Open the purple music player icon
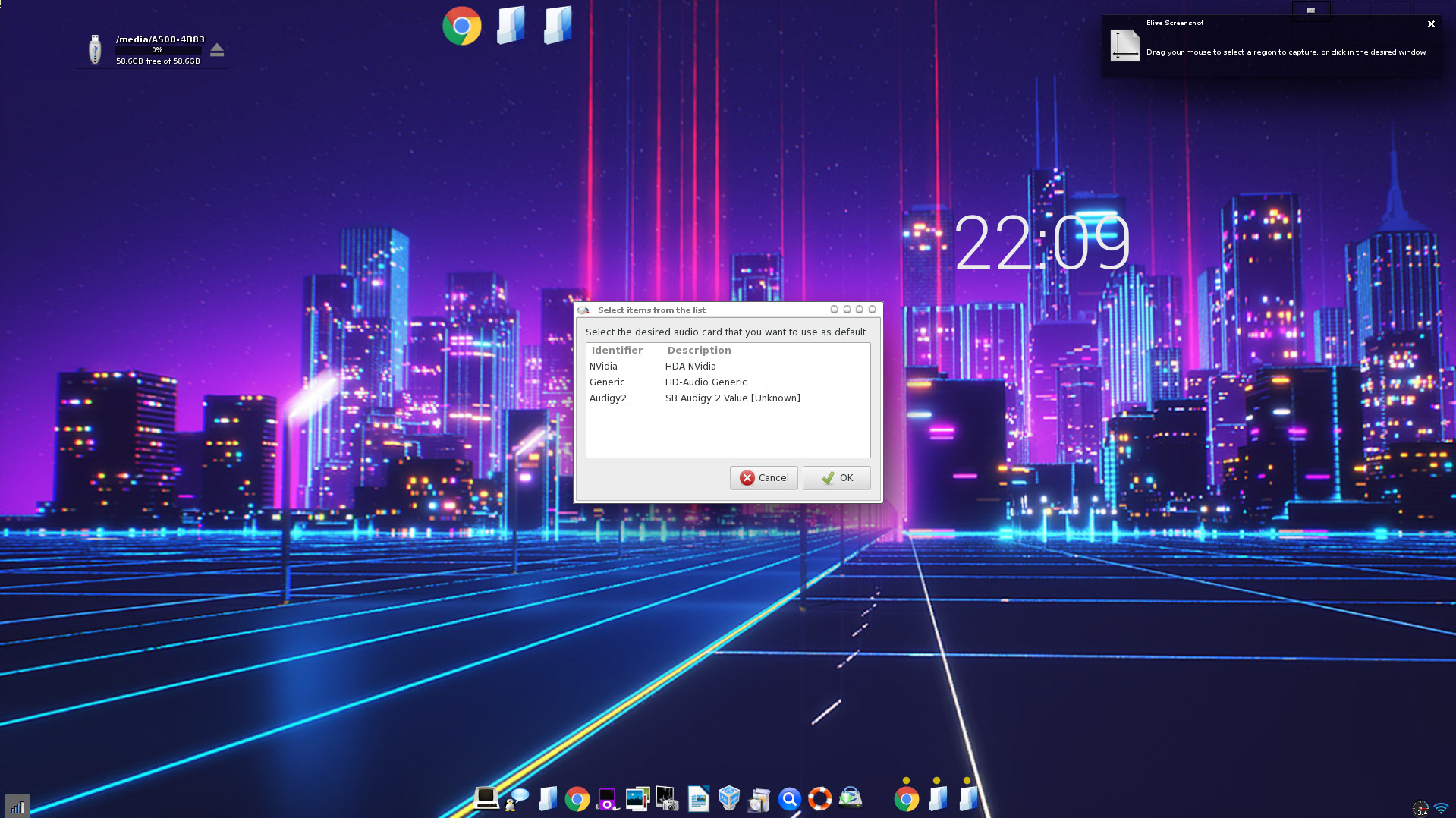The height and width of the screenshot is (818, 1456). pyautogui.click(x=607, y=799)
